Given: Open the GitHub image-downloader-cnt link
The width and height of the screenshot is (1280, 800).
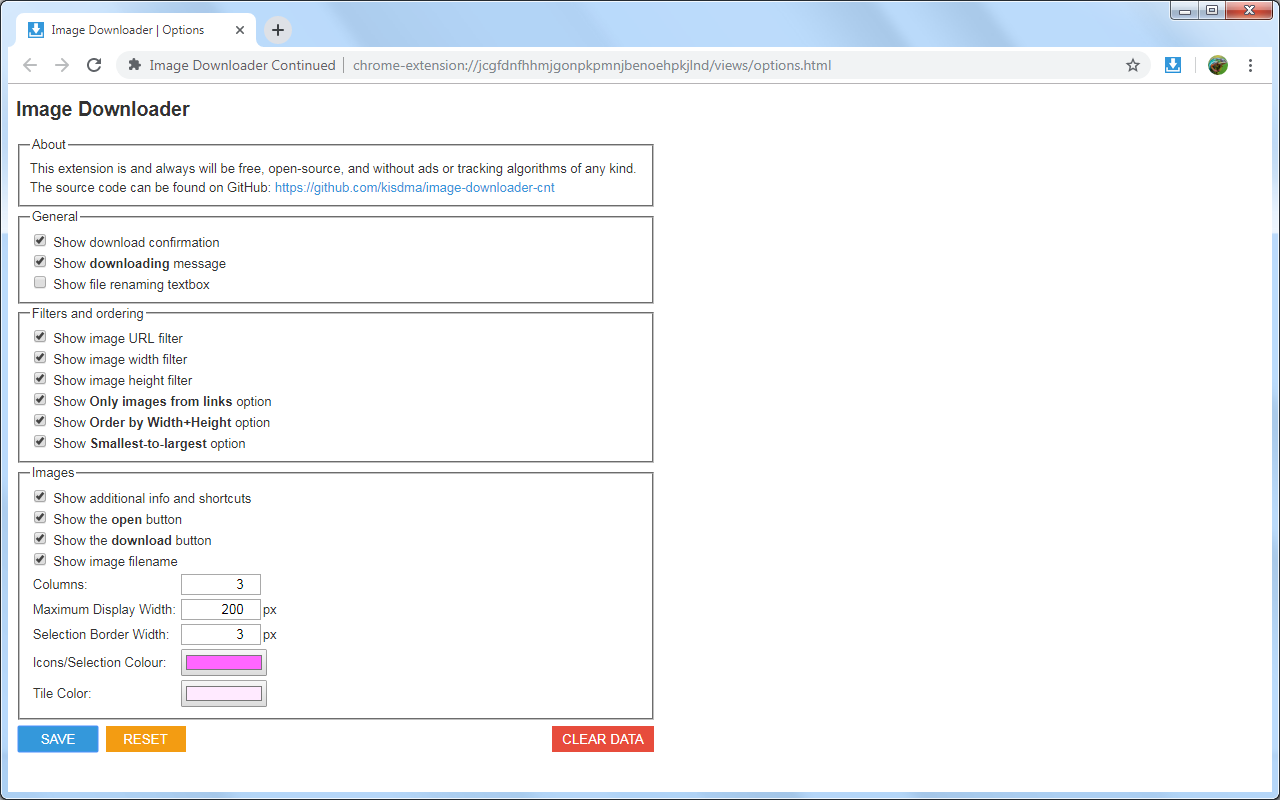Looking at the screenshot, I should pos(415,187).
